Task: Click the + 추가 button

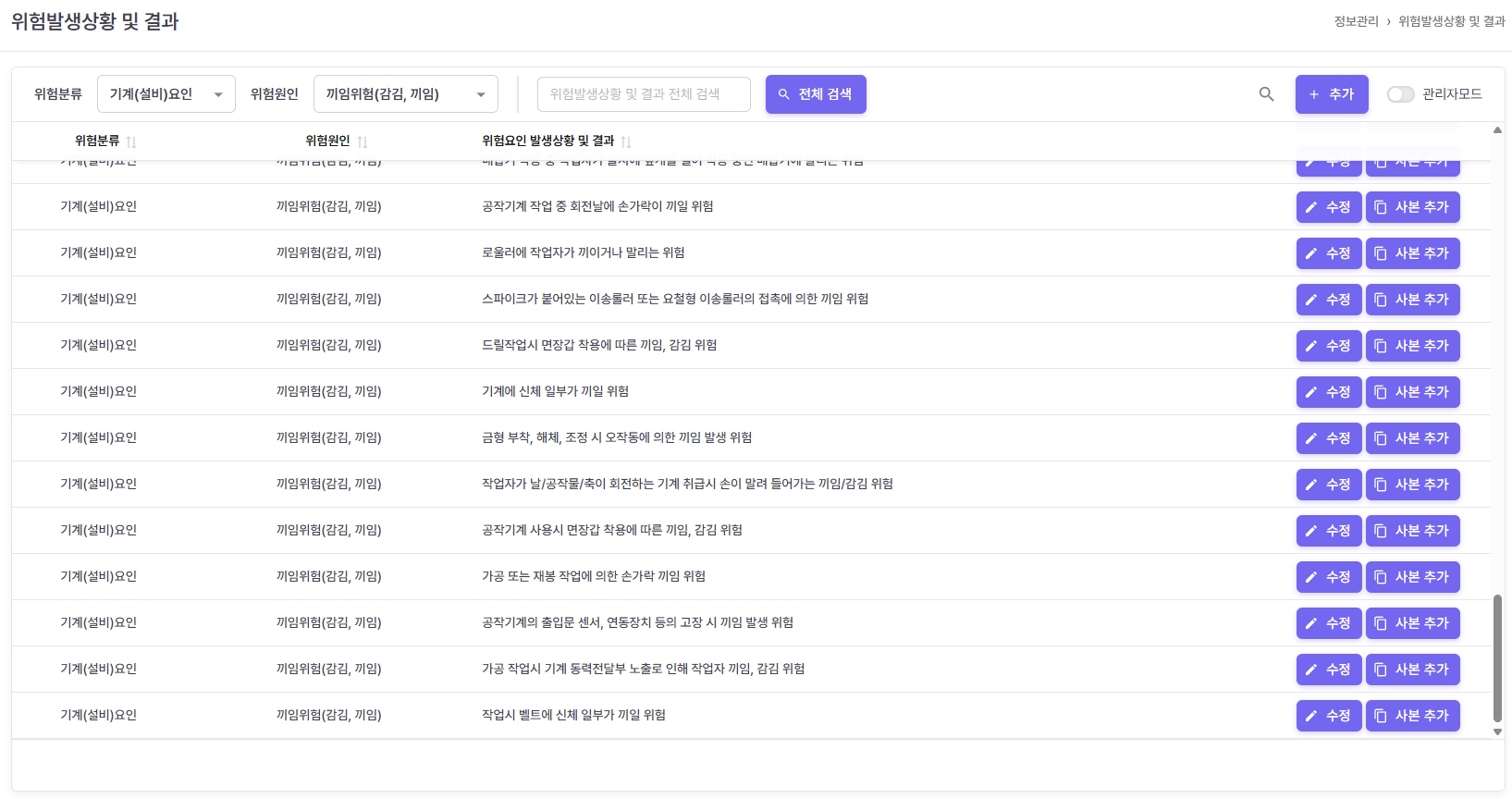Action: [x=1331, y=94]
